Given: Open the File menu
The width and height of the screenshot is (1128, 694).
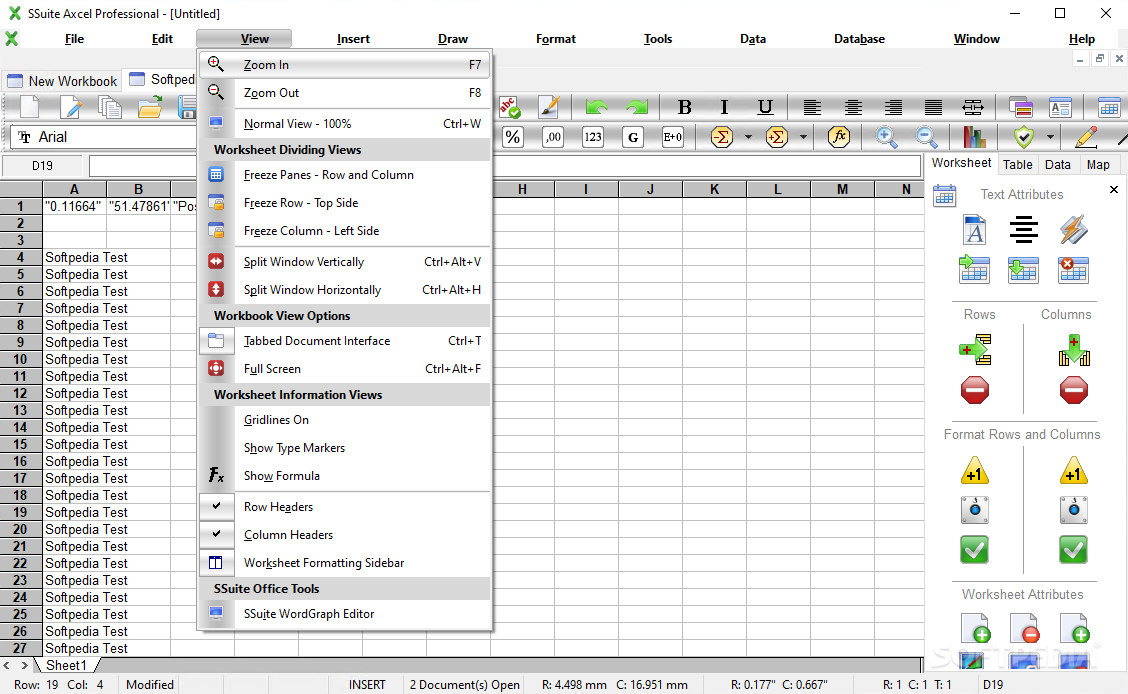Looking at the screenshot, I should [x=74, y=39].
